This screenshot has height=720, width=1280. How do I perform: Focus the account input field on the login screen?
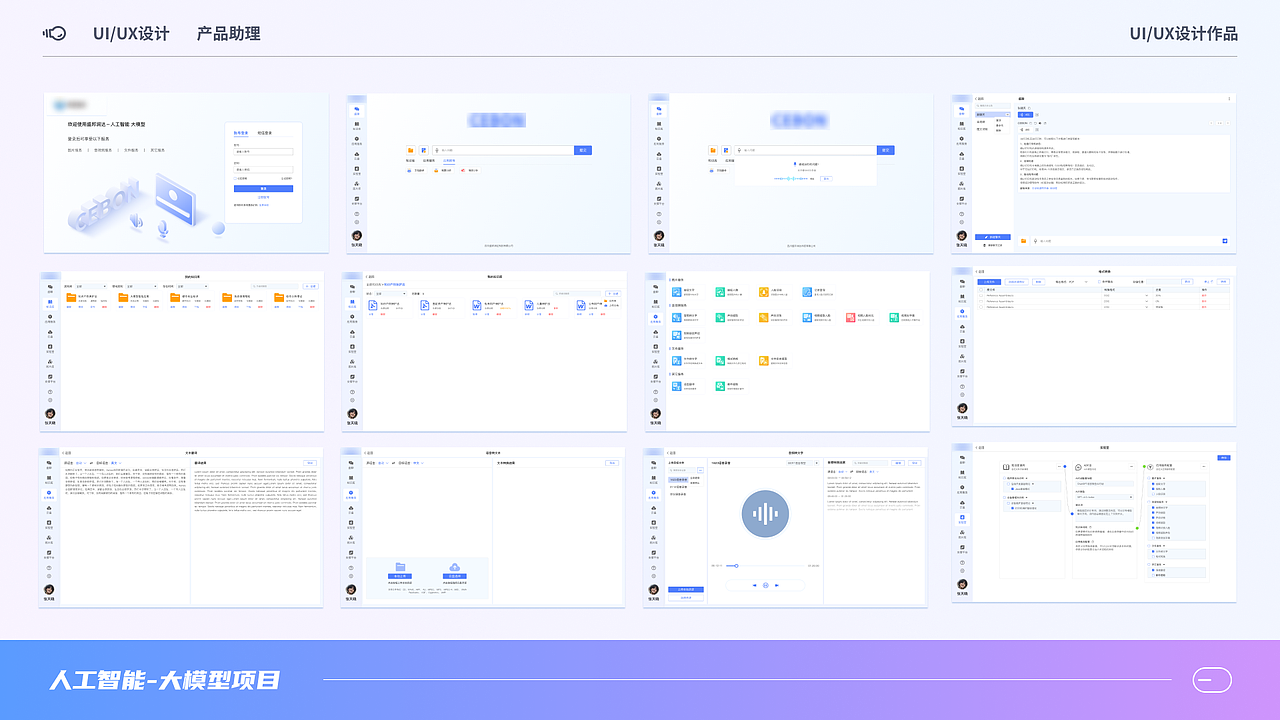(x=263, y=152)
